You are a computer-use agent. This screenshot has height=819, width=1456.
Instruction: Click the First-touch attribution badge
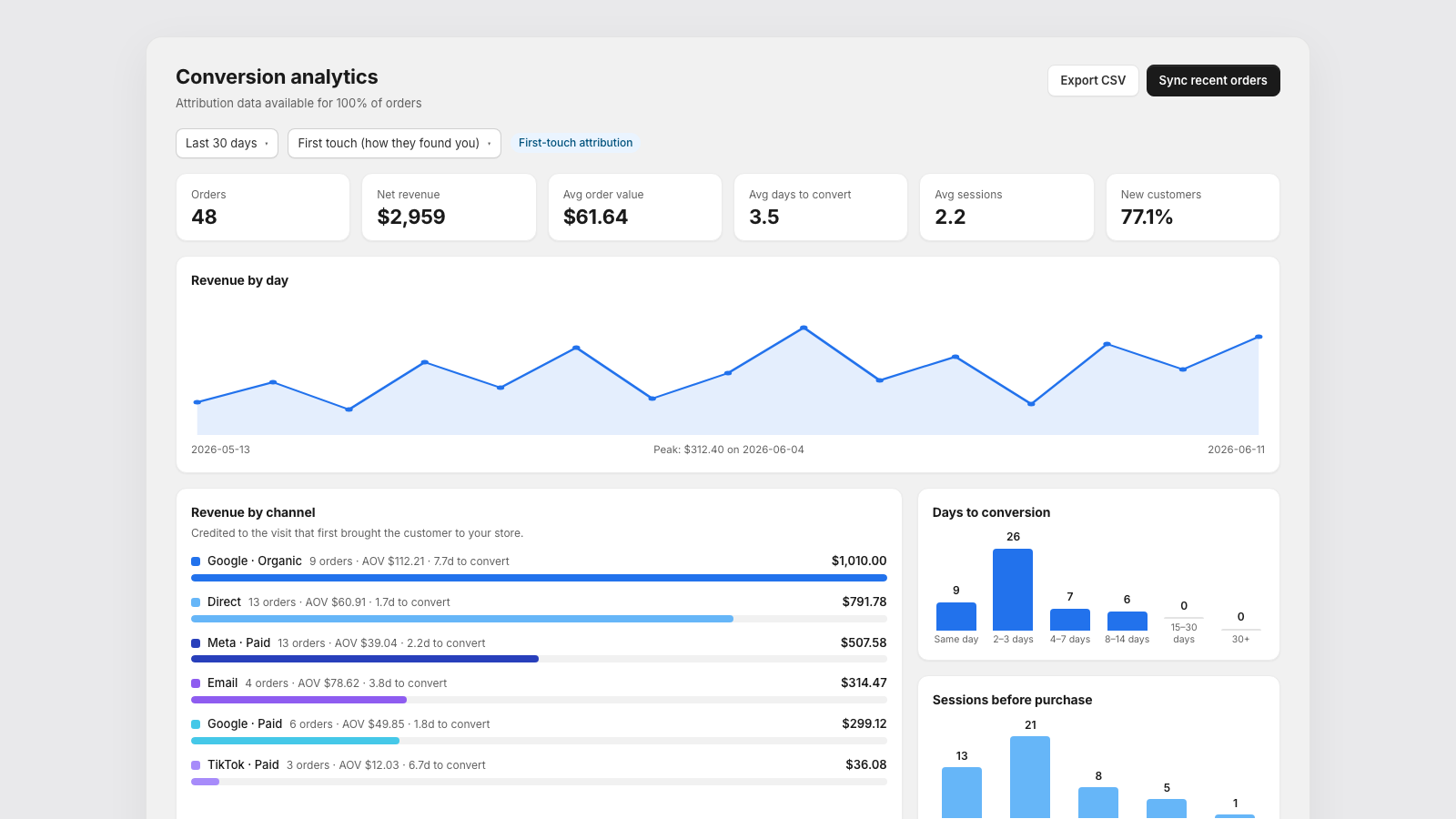[x=575, y=143]
